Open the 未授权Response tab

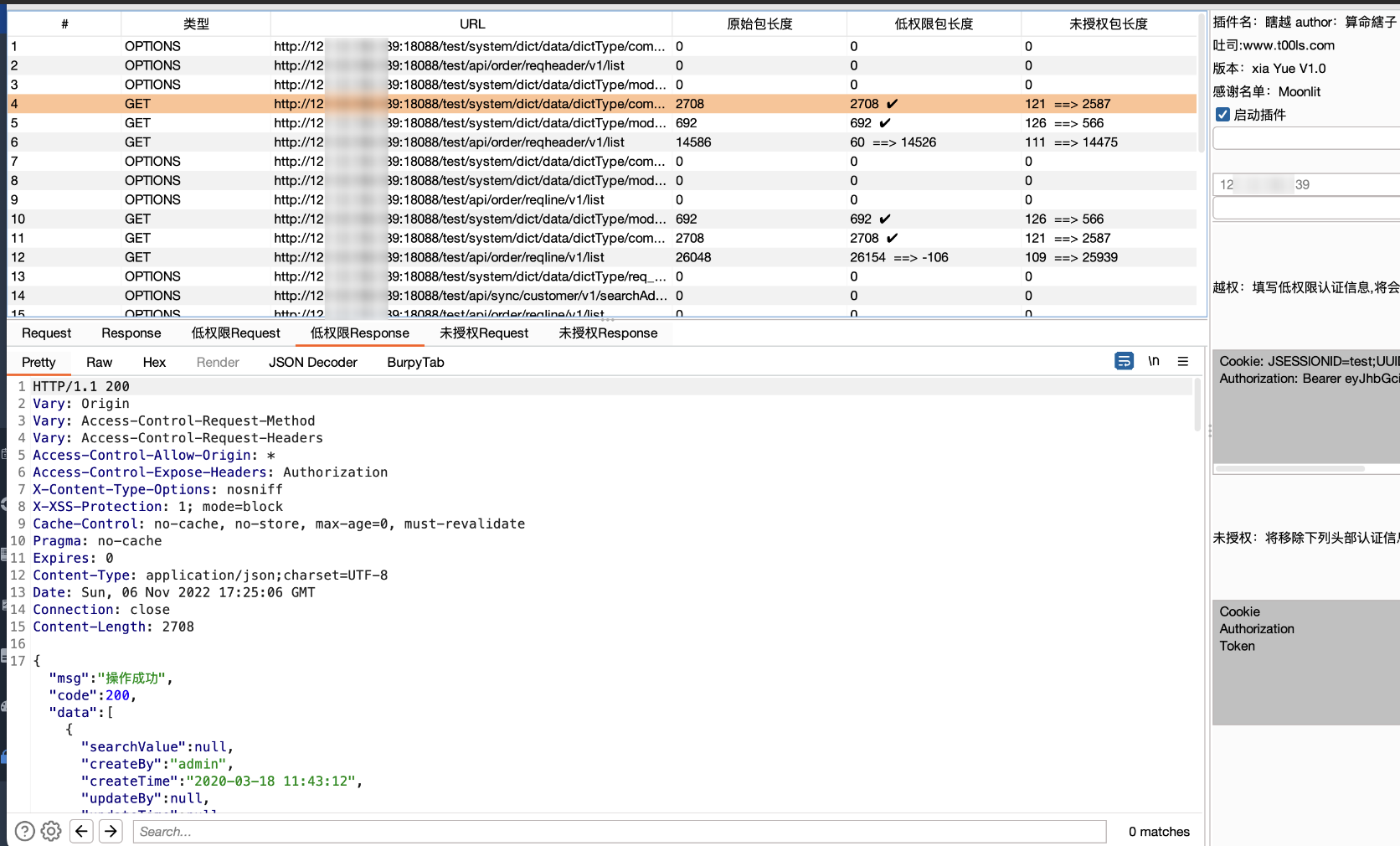click(x=608, y=333)
